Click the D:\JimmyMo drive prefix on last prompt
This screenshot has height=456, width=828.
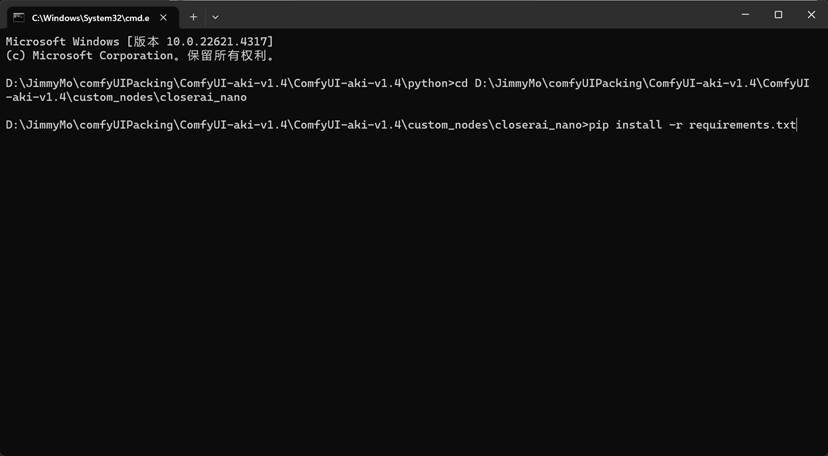(x=39, y=125)
